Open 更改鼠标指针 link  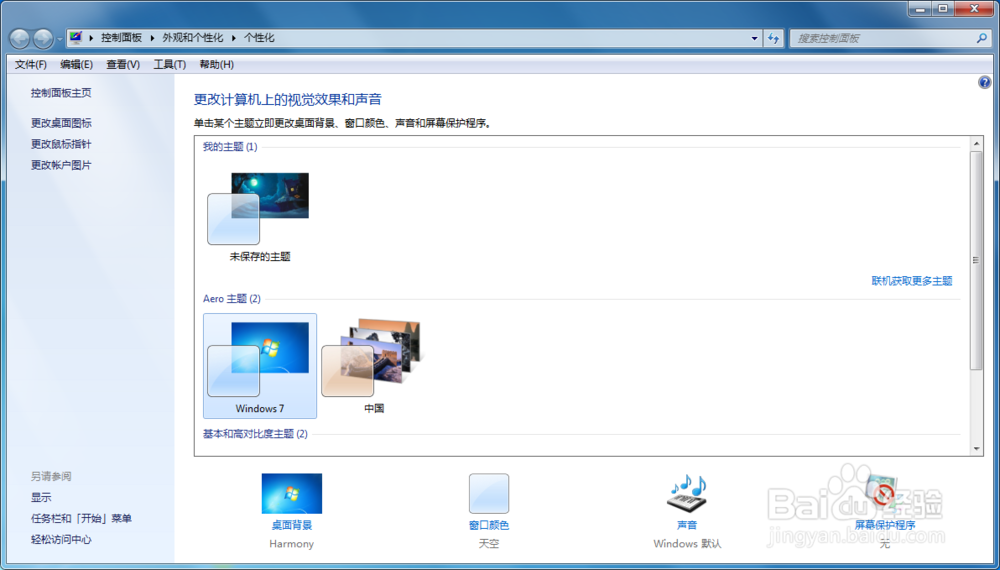click(61, 144)
